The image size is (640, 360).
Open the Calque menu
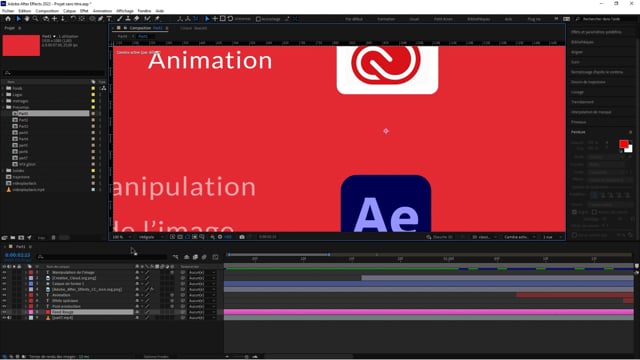69,11
